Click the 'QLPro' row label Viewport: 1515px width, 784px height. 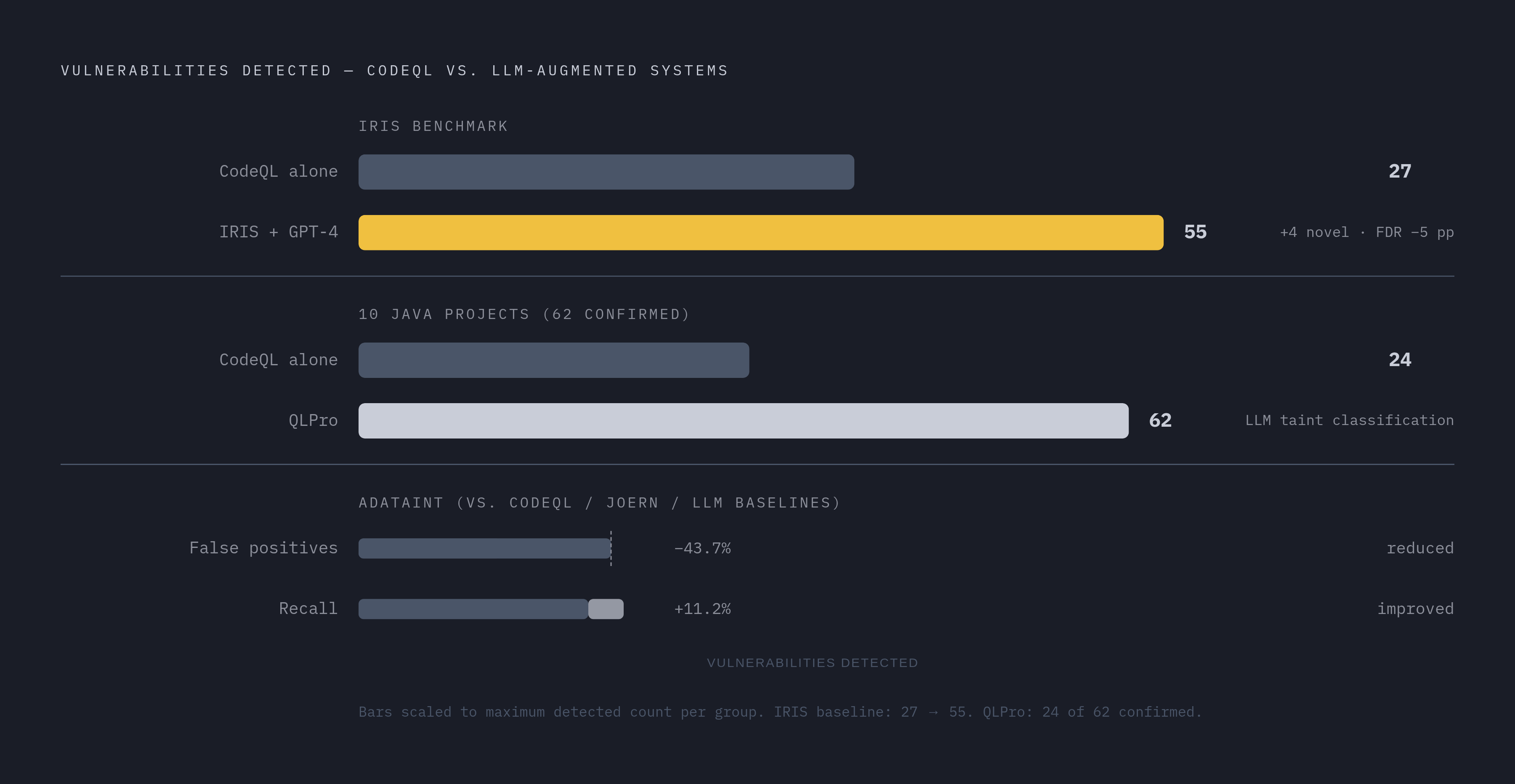[313, 420]
